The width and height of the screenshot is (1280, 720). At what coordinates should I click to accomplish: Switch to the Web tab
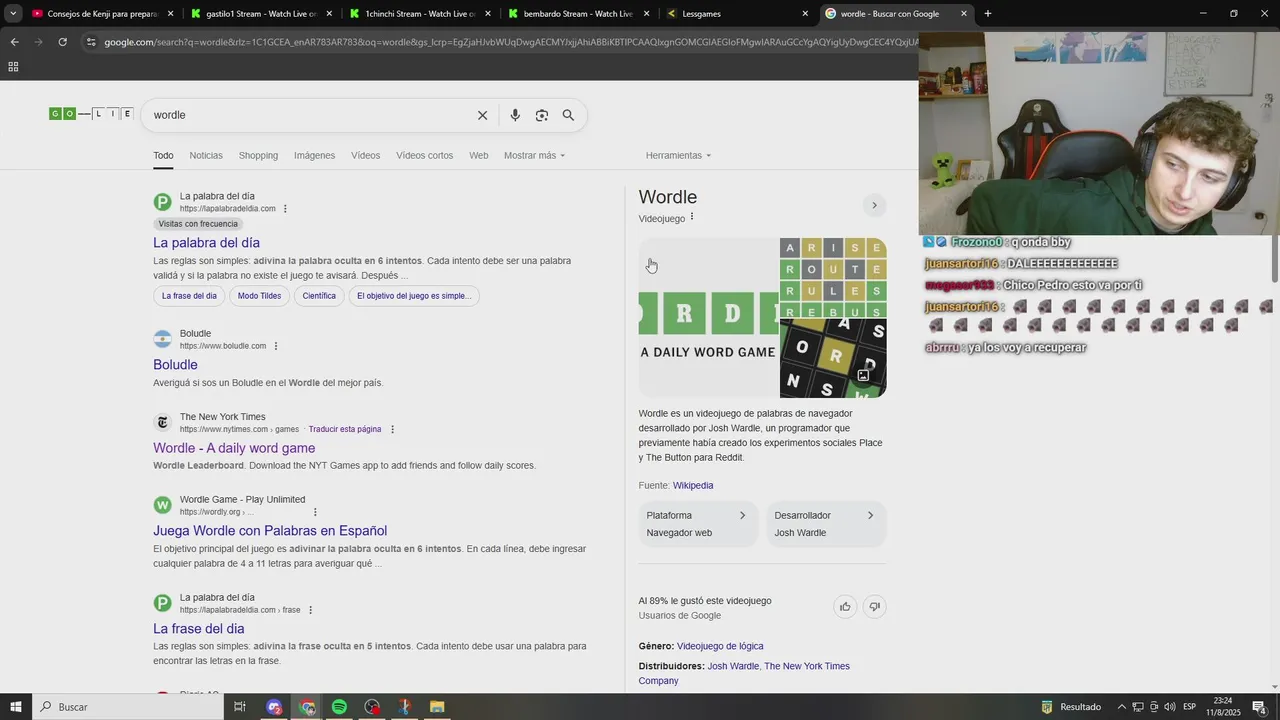click(479, 155)
